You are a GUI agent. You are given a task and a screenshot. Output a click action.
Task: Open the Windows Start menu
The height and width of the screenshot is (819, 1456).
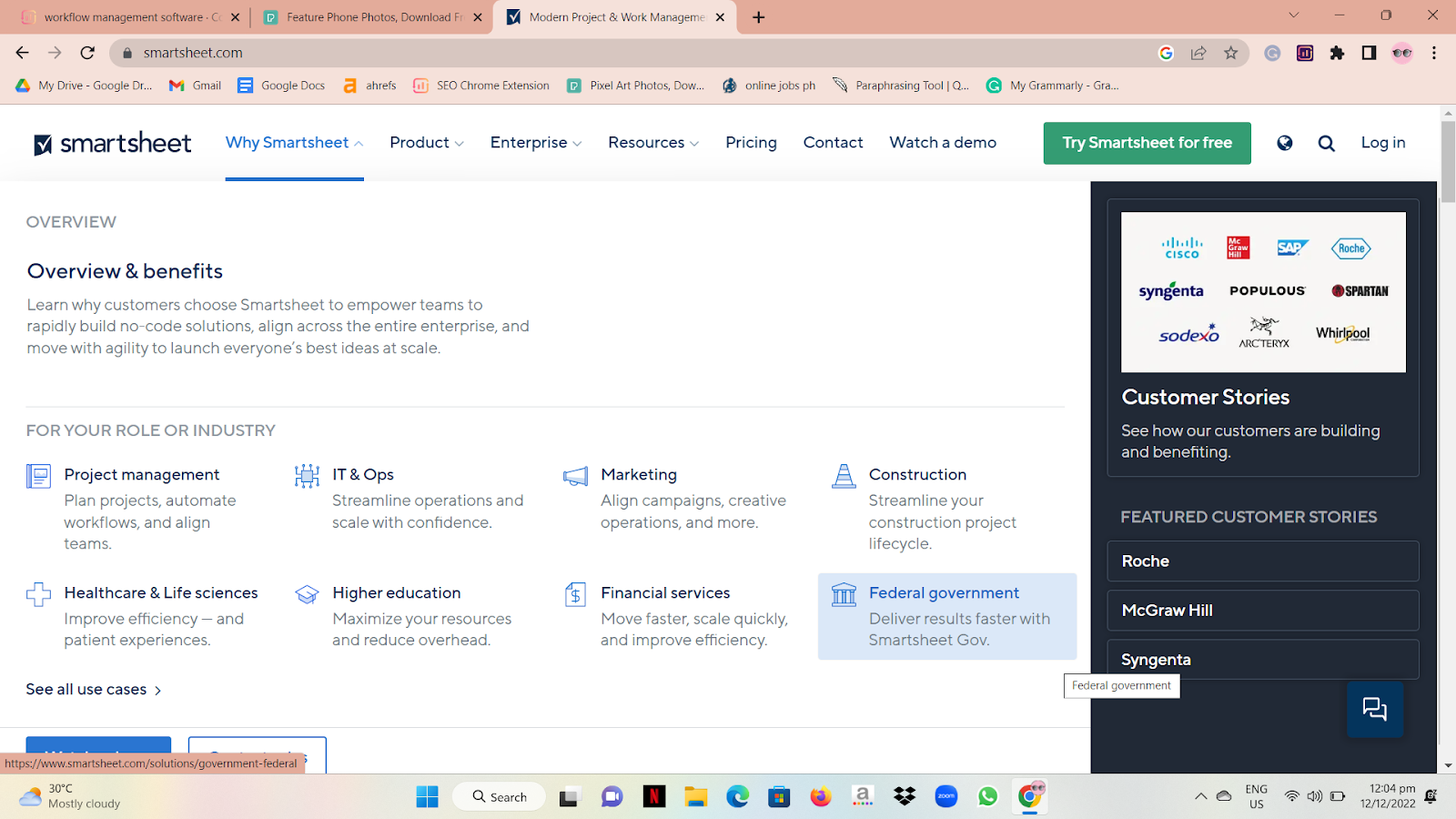pyautogui.click(x=428, y=797)
